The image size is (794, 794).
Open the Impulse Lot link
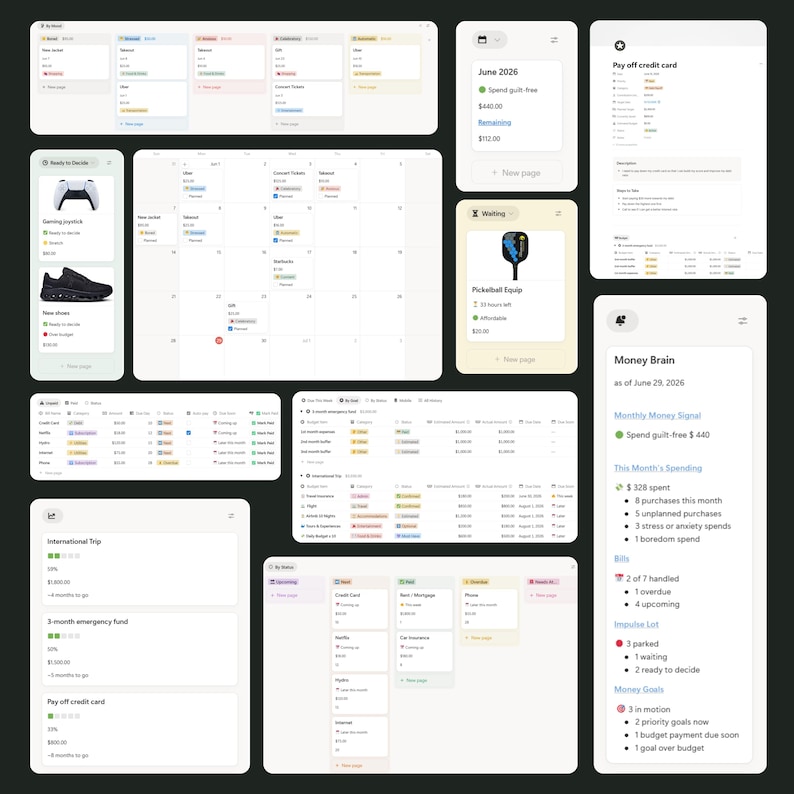click(636, 624)
